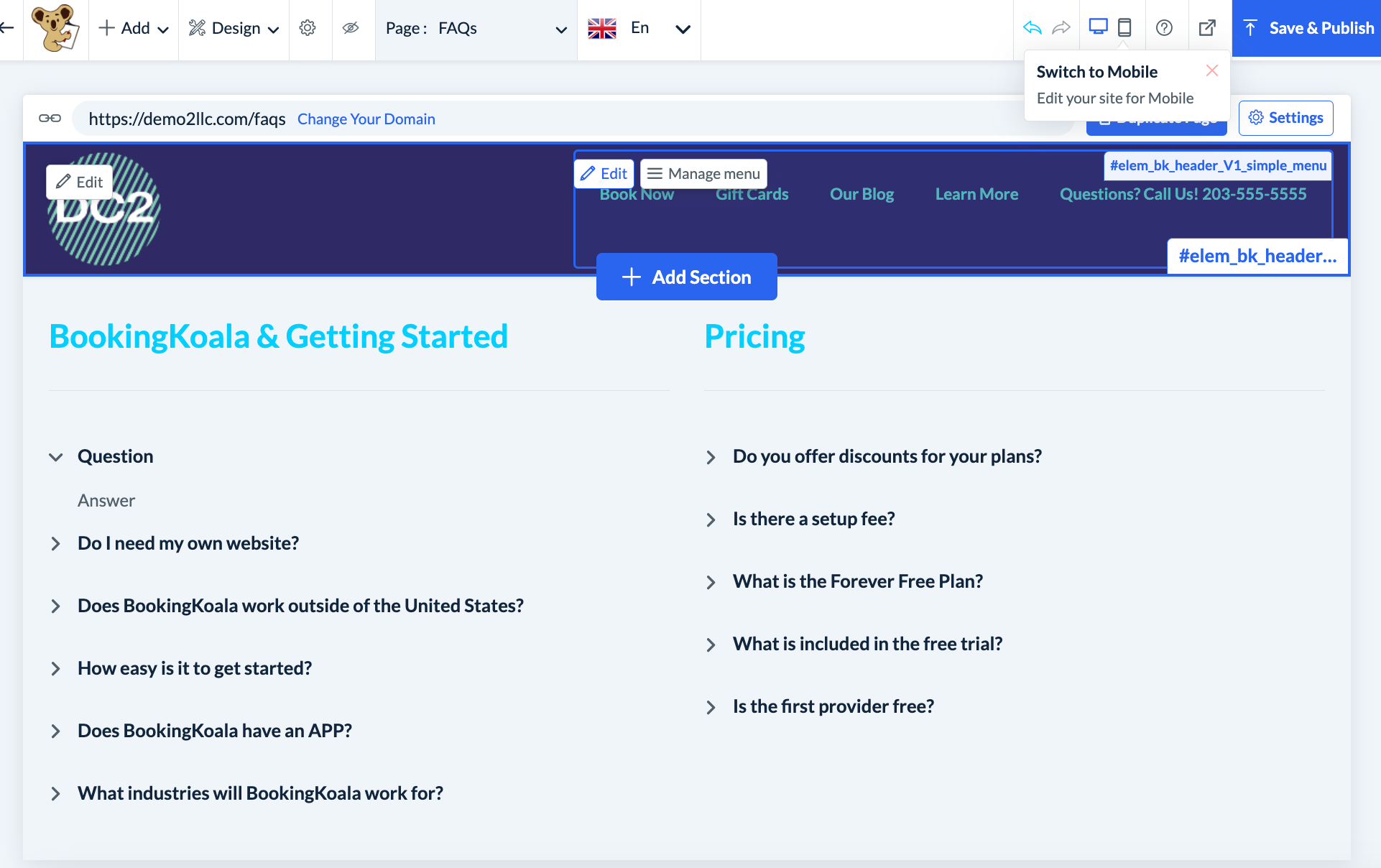Open the Page FAQs selector dropdown
The image size is (1381, 868).
pos(476,29)
